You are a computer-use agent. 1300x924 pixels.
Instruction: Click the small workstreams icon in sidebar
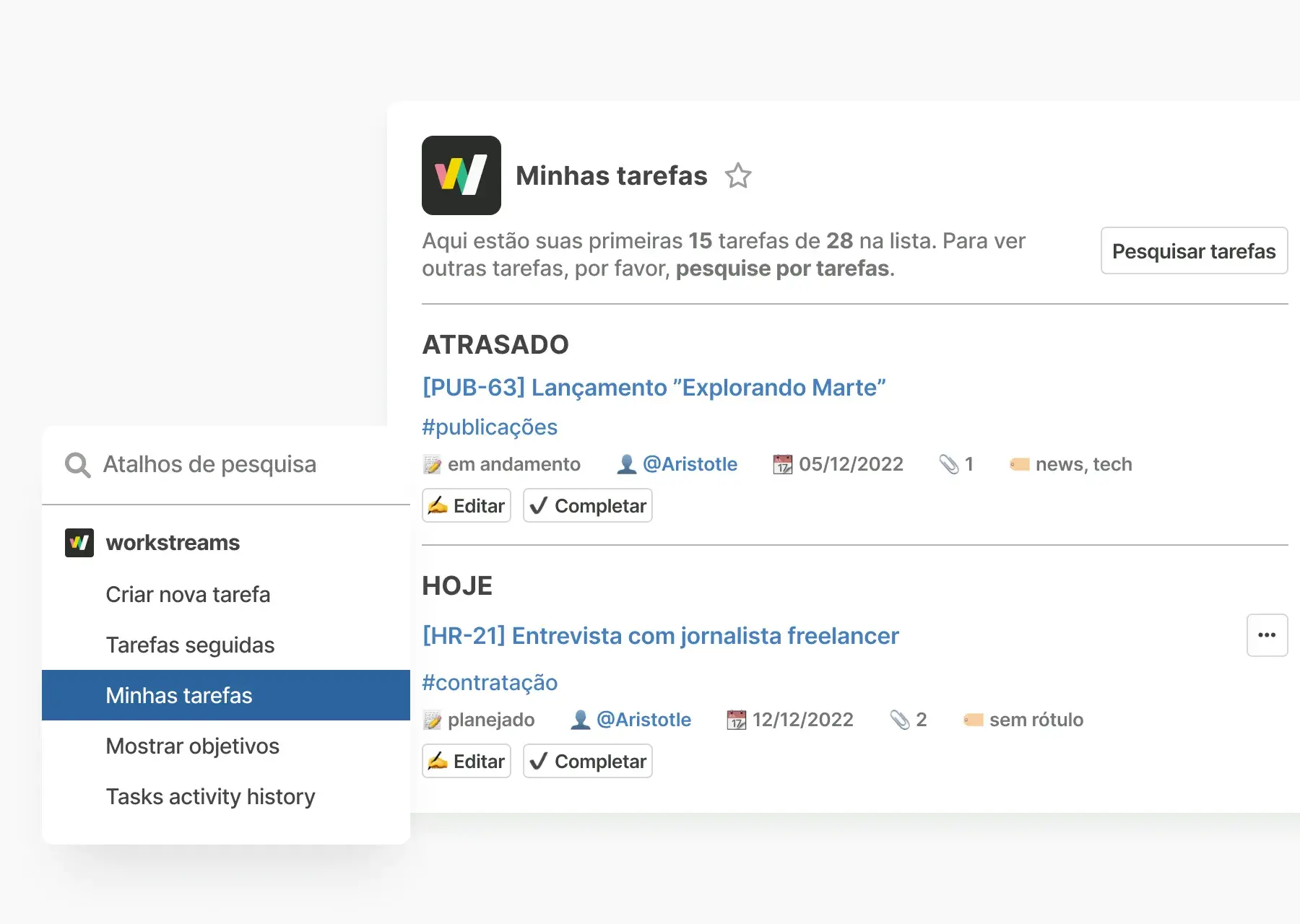79,543
